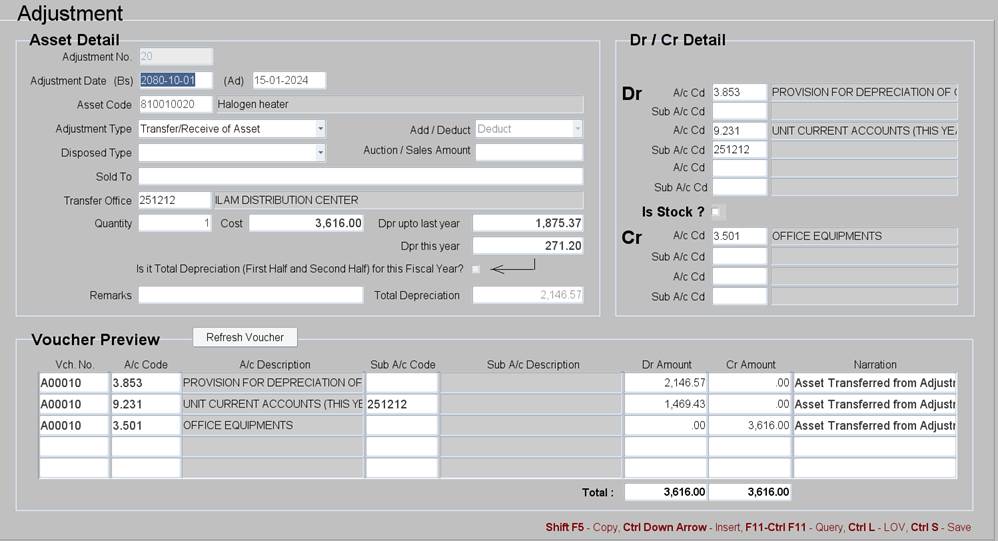Viewport: 998px width, 541px height.
Task: Tick the Total Depreciation fiscal year checkbox
Action: coord(476,269)
